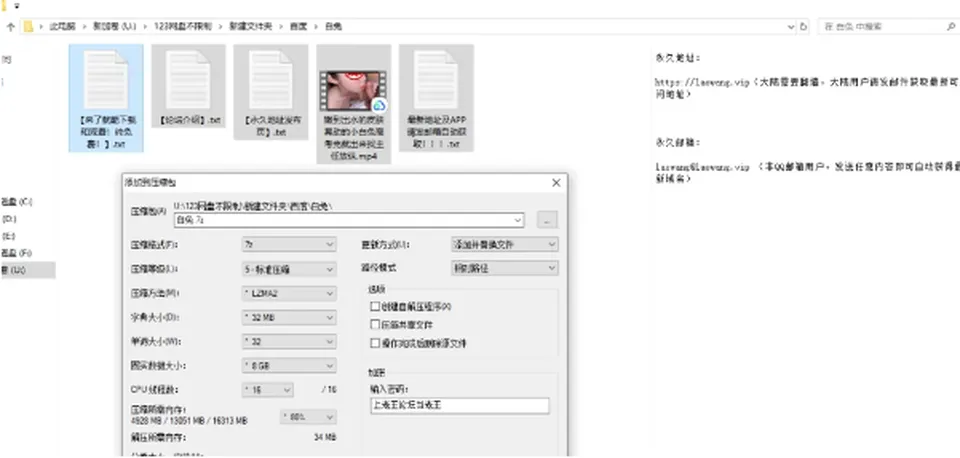Open update mode dropdown 添加并替换文件
This screenshot has height=458, width=960.
[x=504, y=244]
